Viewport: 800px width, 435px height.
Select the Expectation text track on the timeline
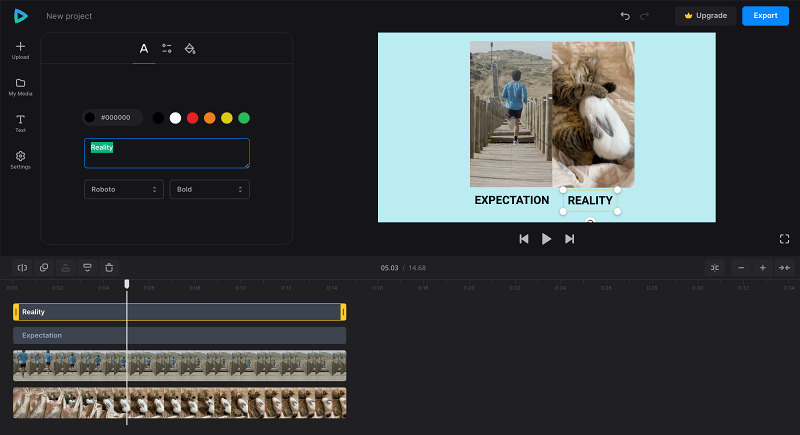(x=180, y=336)
